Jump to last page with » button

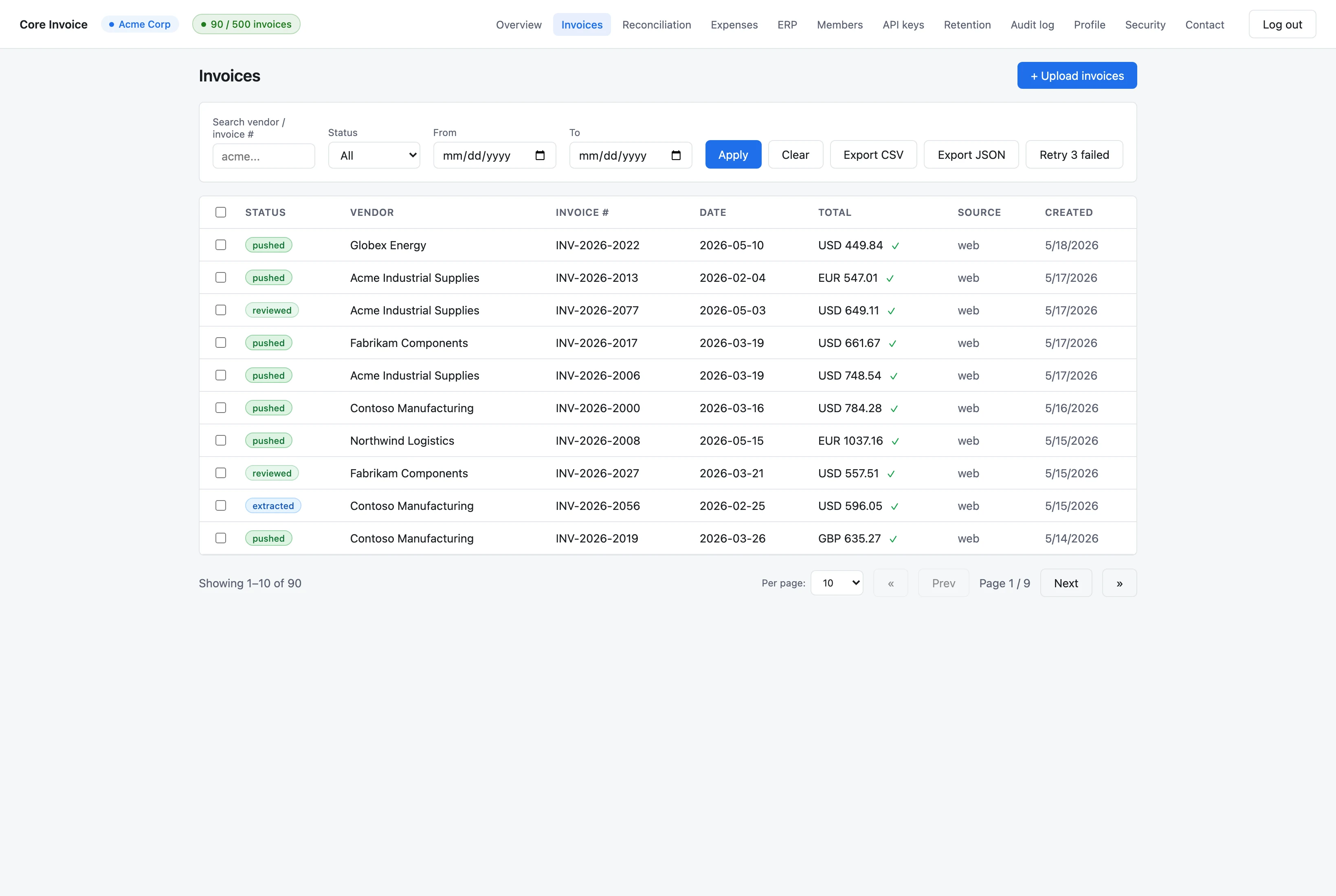pos(1119,583)
